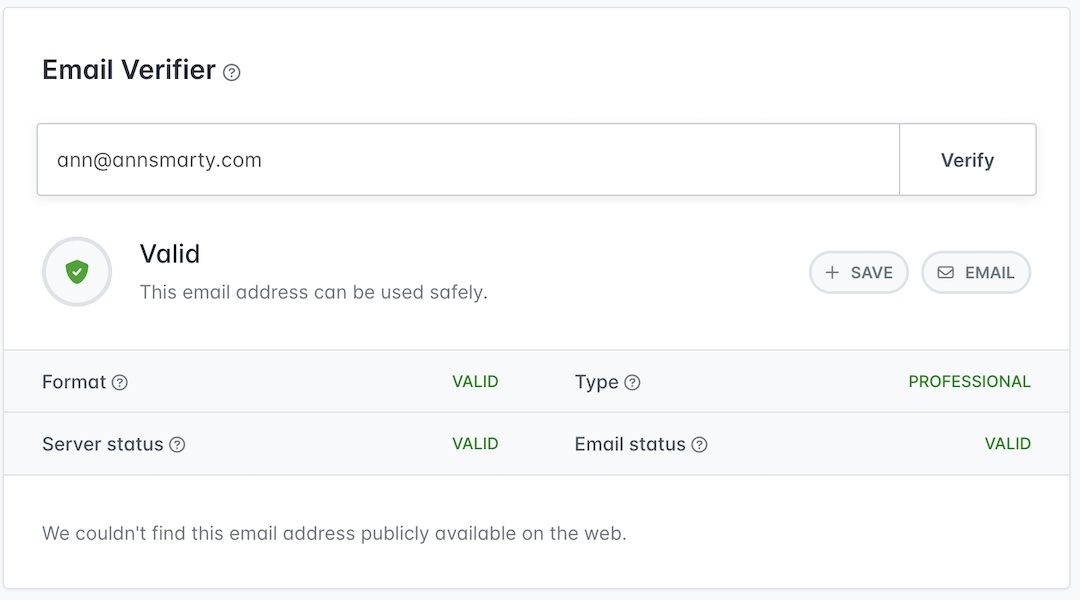Click the Server status label
Viewport: 1080px width, 600px height.
coord(102,444)
